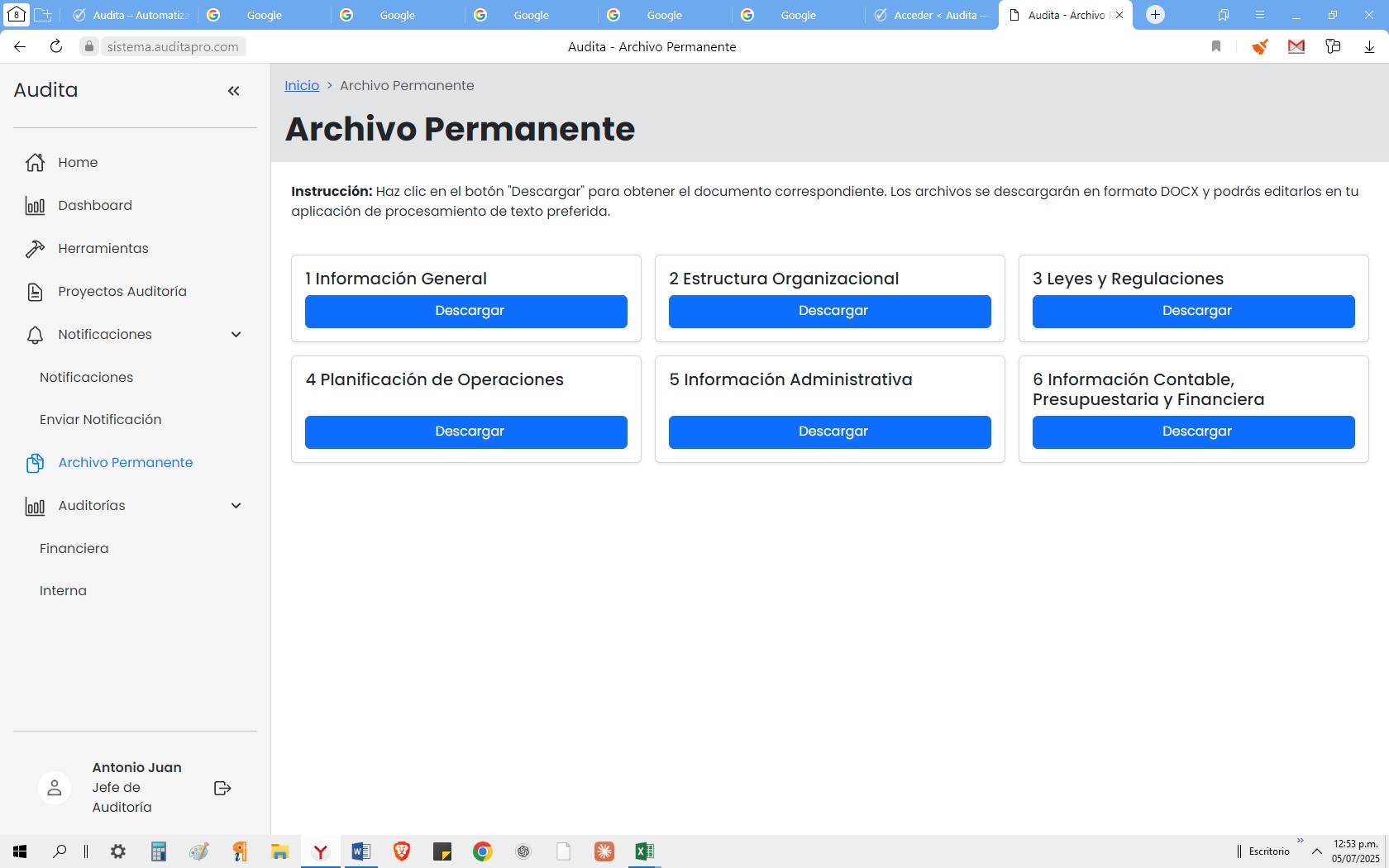
Task: Open the Herramientas hammer icon
Action: (35, 249)
